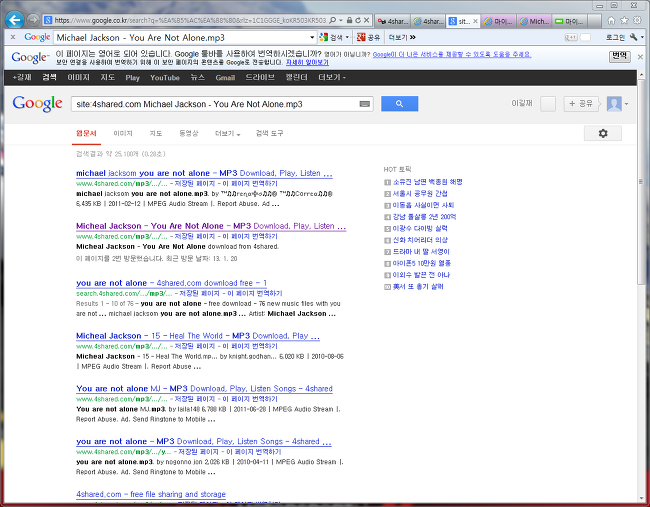Click the + 공유 share button near avatar
Image resolution: width=650 pixels, height=507 pixels.
coord(581,104)
